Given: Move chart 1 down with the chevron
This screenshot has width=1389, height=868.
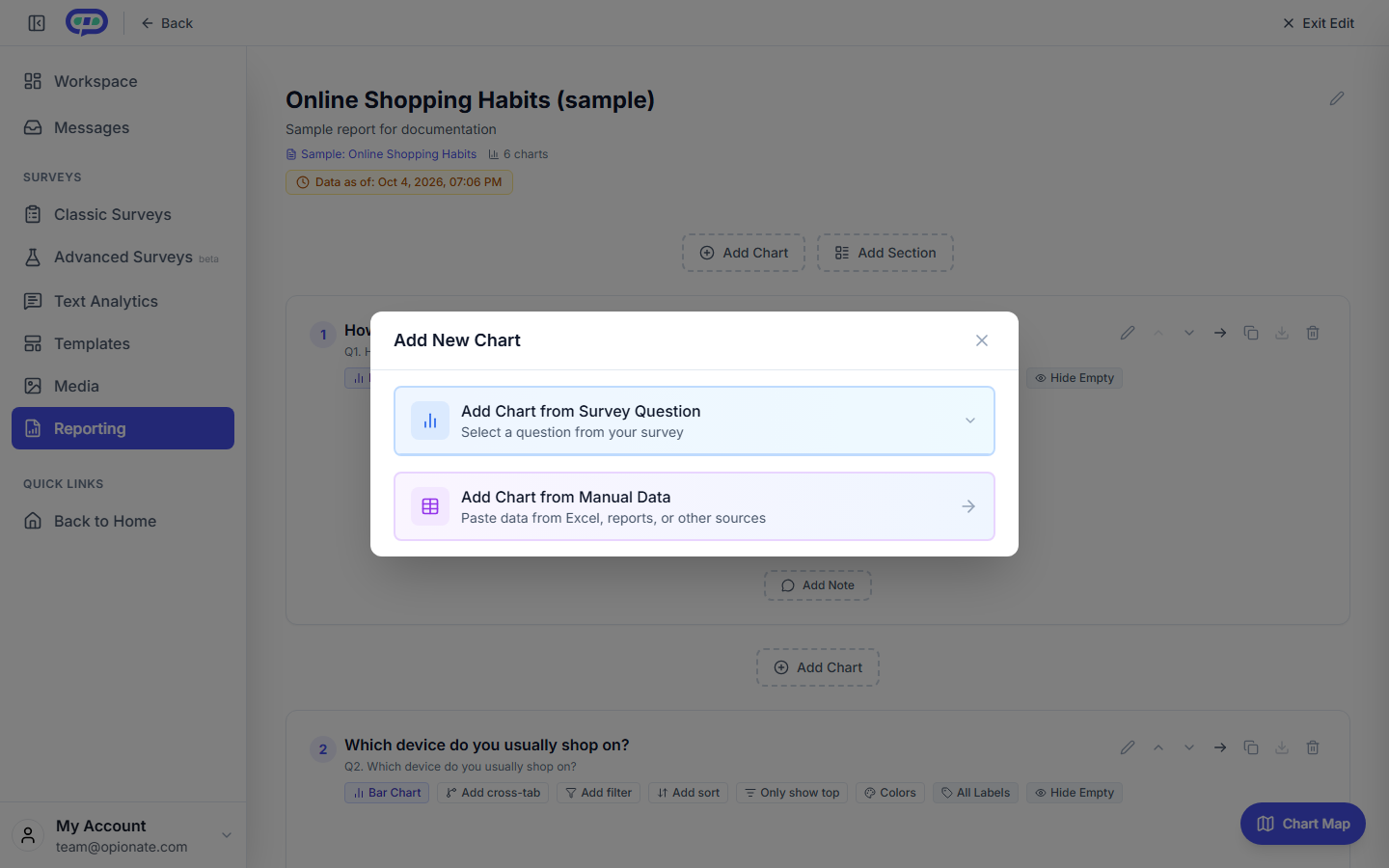Looking at the screenshot, I should pyautogui.click(x=1189, y=333).
